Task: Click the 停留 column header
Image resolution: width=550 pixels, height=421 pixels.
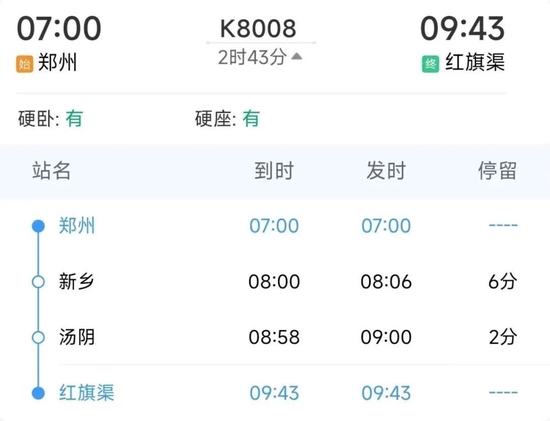Action: tap(497, 171)
